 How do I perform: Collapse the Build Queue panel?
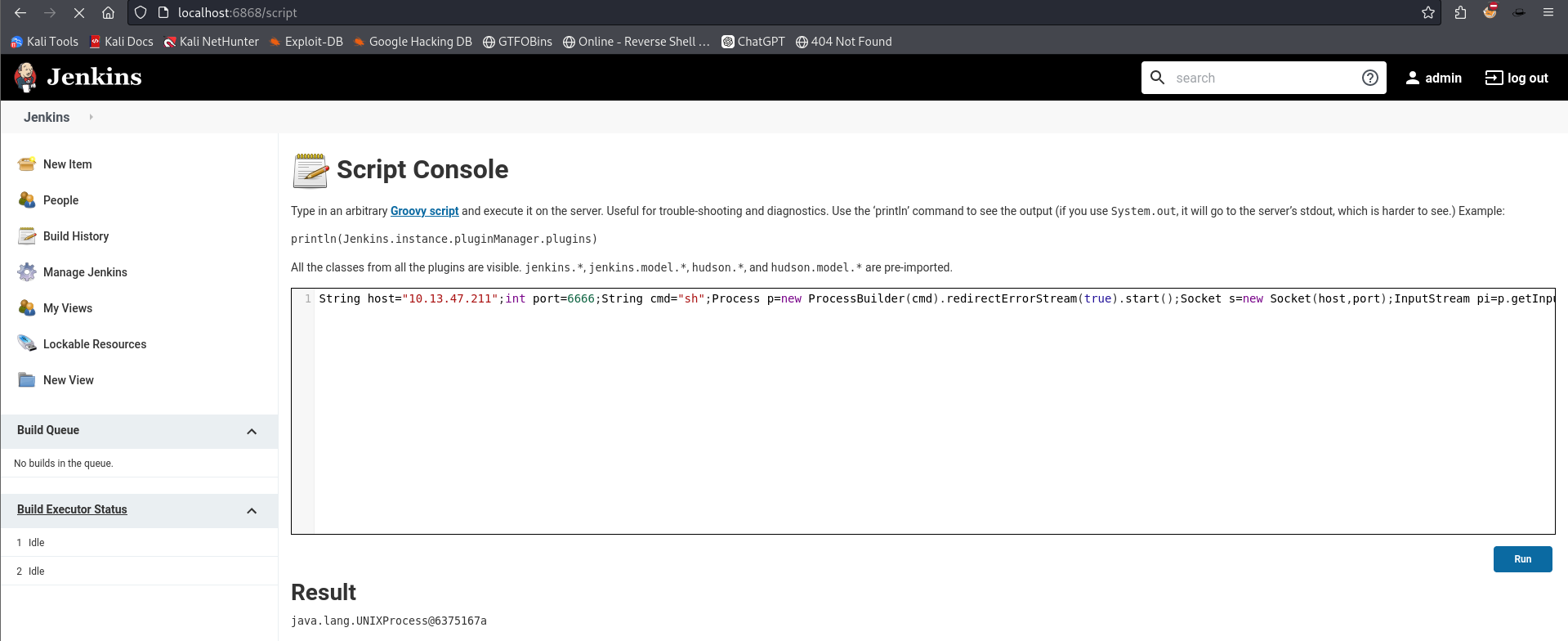coord(252,432)
